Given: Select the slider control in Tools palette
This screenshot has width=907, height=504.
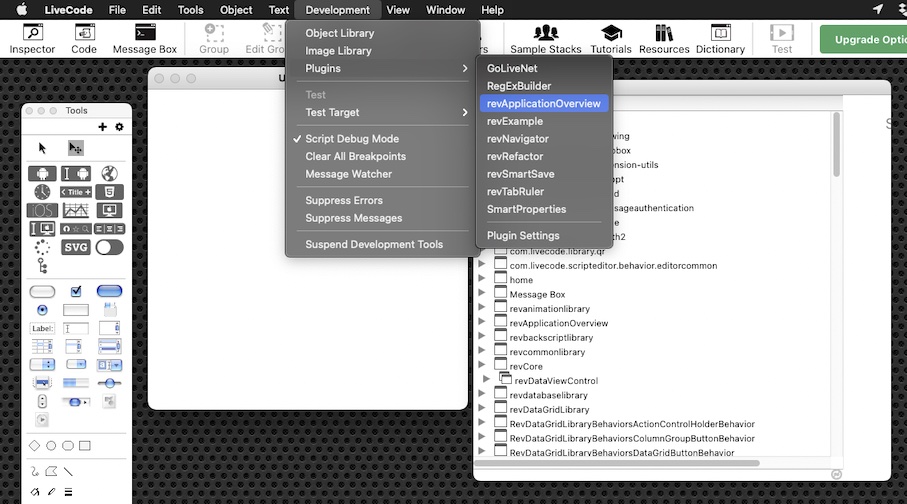Looking at the screenshot, I should click(x=109, y=383).
